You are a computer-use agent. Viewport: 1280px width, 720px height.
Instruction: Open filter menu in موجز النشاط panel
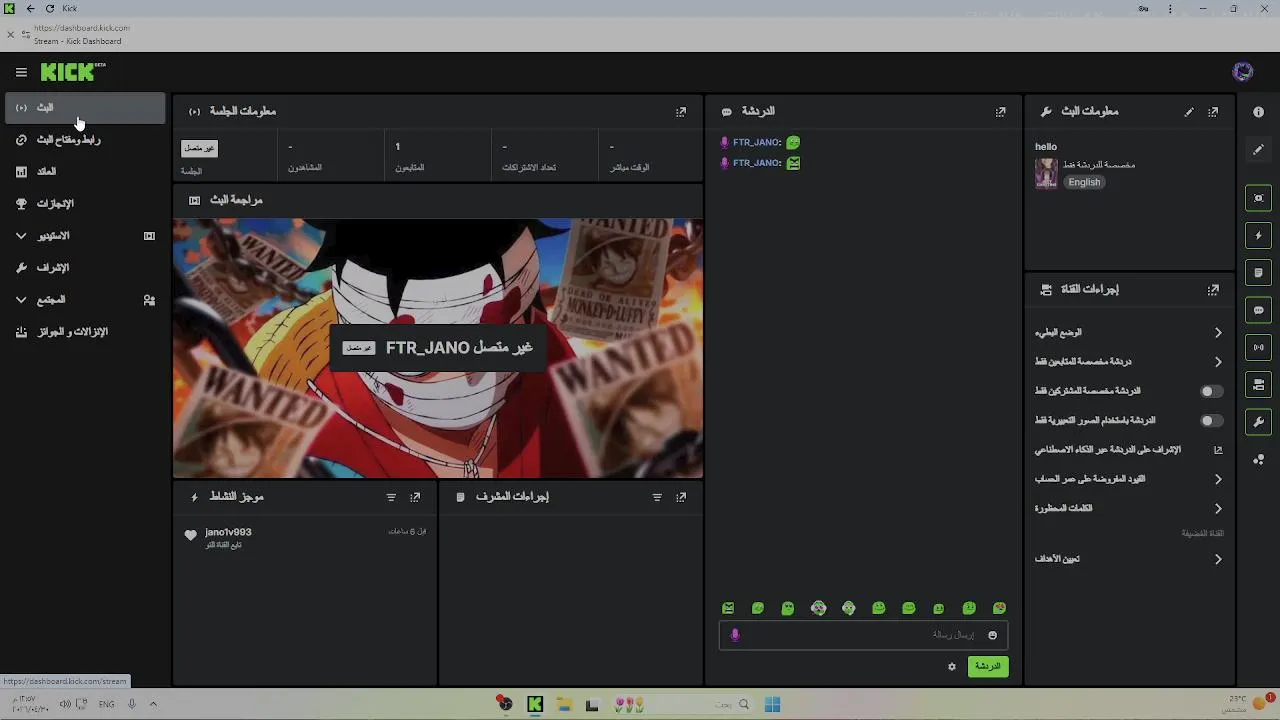(391, 497)
